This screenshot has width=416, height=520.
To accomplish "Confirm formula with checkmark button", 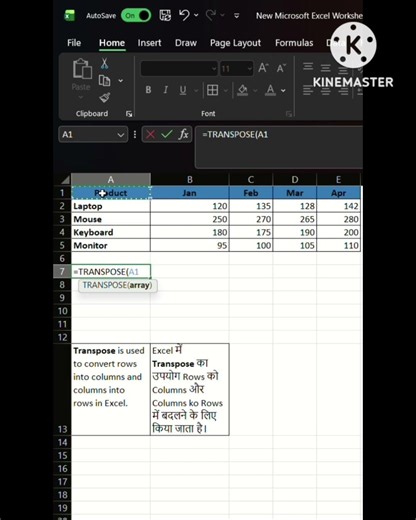I will (167, 134).
